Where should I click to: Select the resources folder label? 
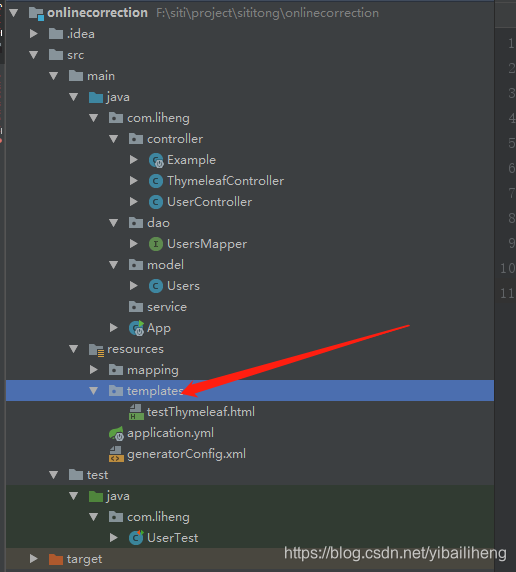(x=135, y=349)
